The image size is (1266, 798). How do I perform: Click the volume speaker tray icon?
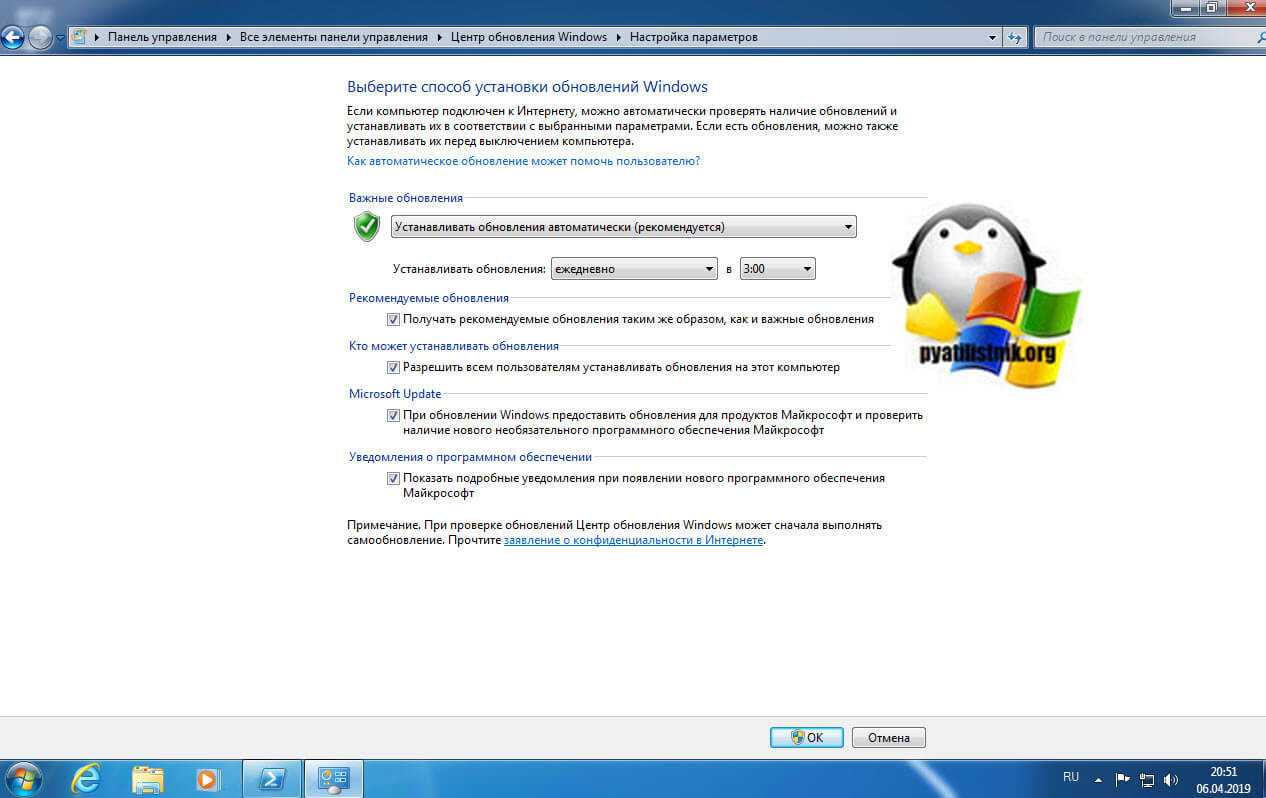(x=1171, y=778)
